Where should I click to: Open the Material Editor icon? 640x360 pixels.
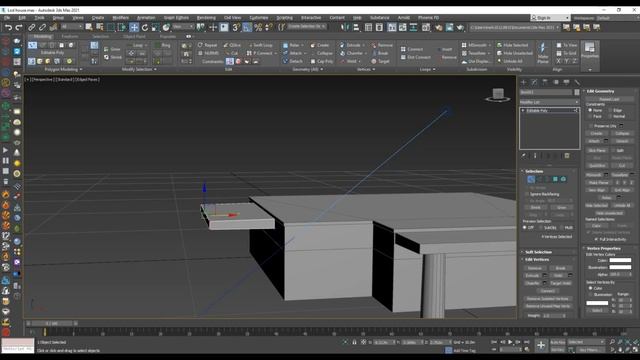click(x=426, y=27)
